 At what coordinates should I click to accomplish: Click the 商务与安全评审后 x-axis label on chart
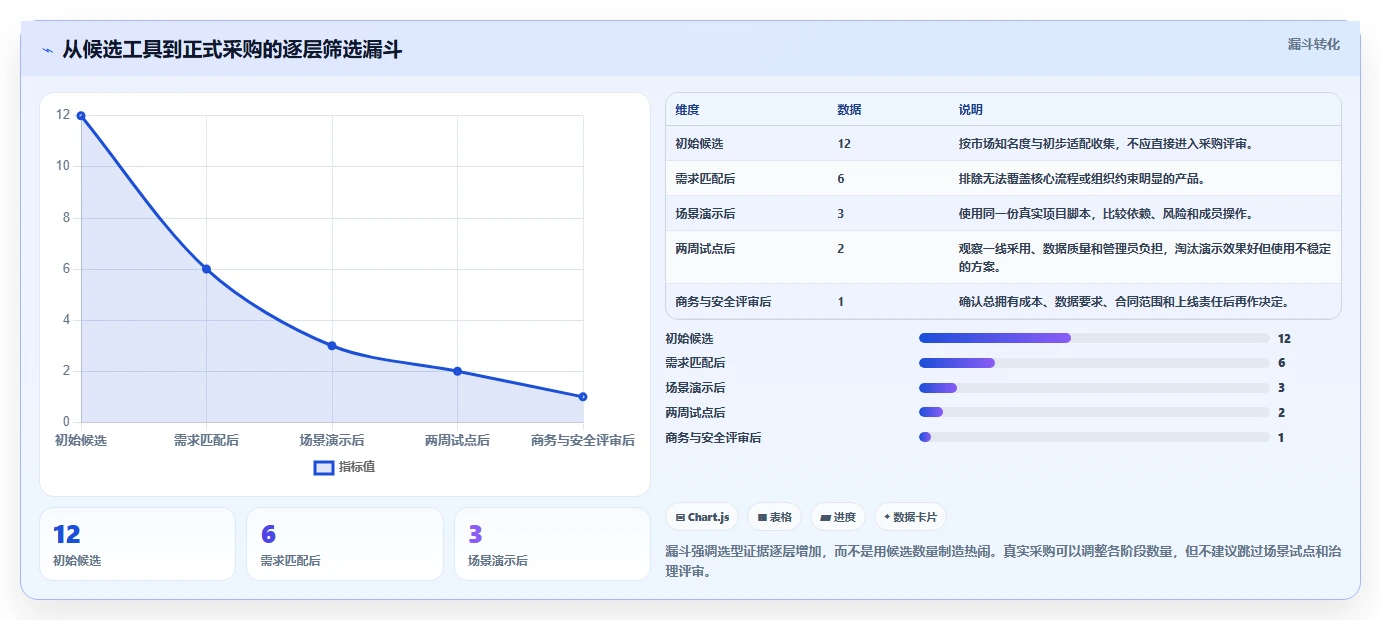coord(583,440)
